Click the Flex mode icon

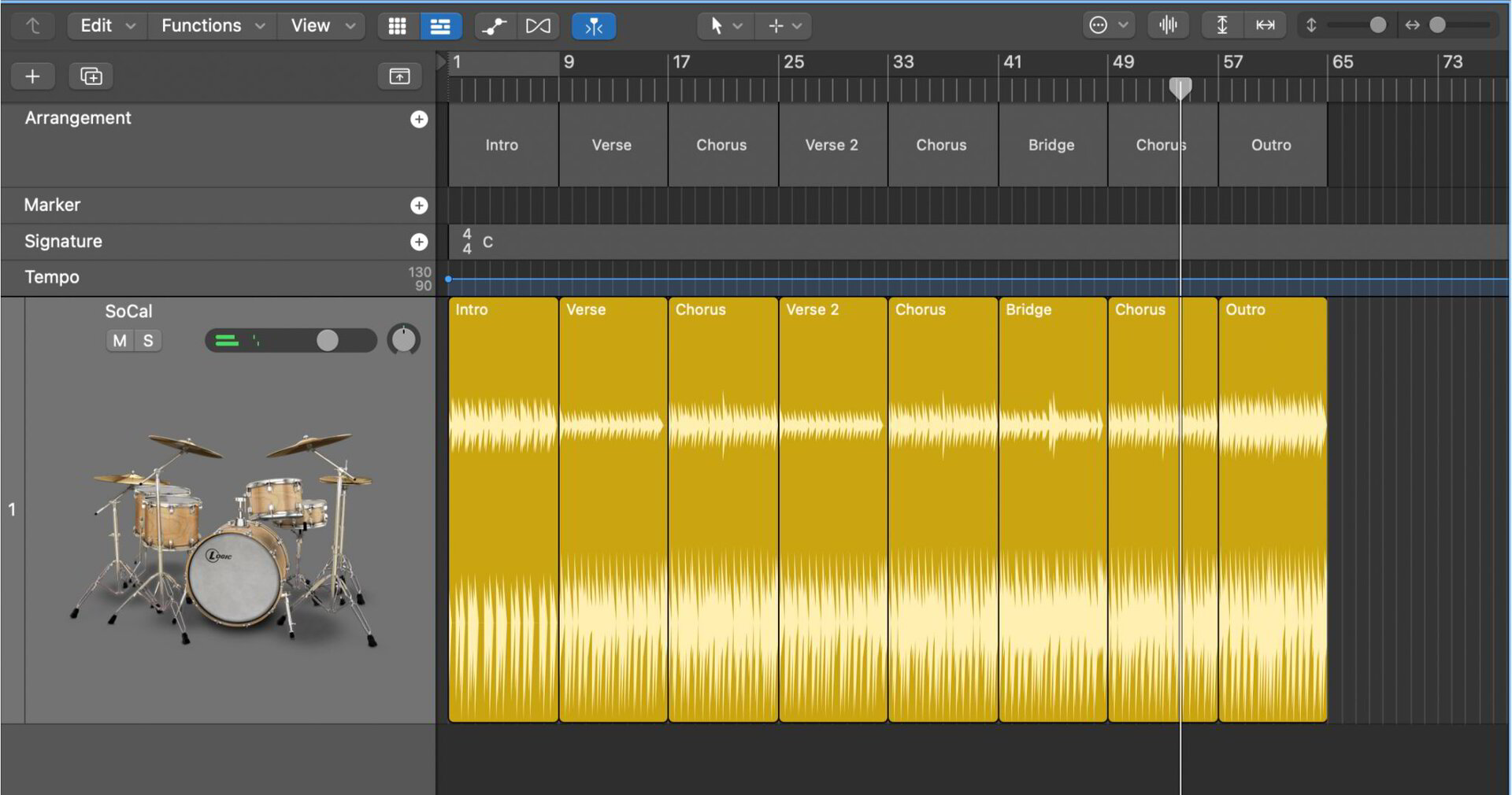click(538, 25)
